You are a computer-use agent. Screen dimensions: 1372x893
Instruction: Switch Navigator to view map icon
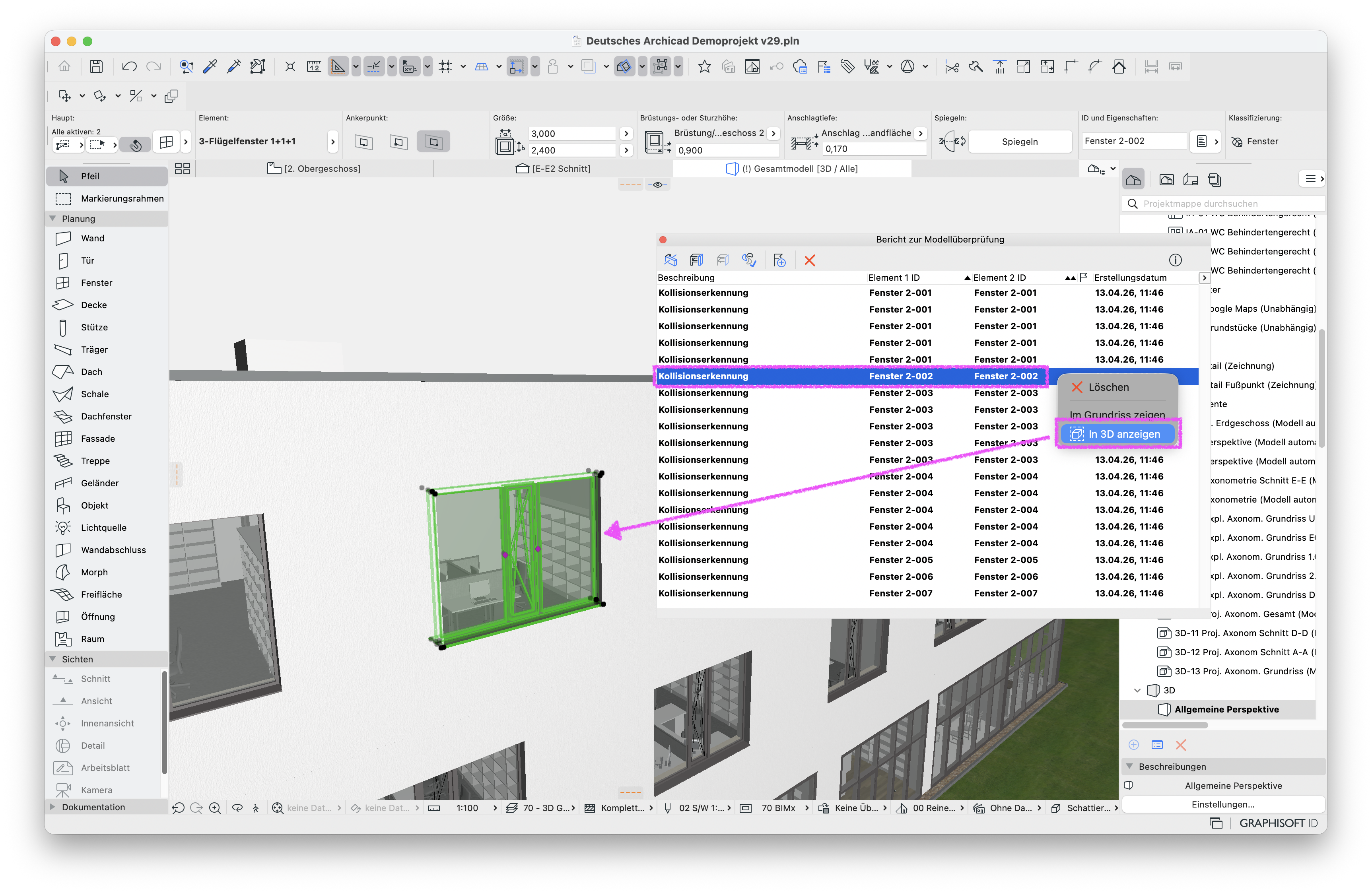coord(1166,180)
